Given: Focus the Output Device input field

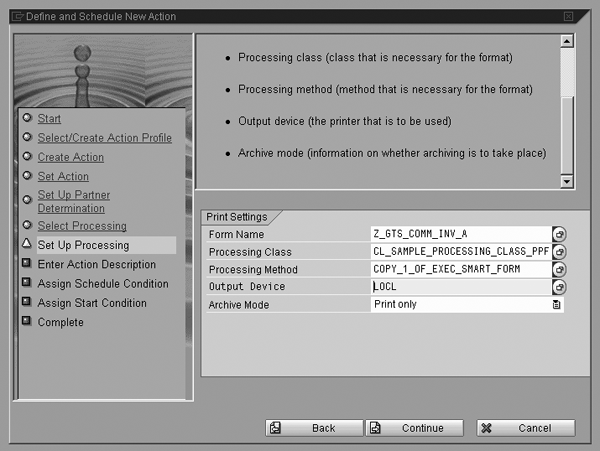Looking at the screenshot, I should coord(460,287).
